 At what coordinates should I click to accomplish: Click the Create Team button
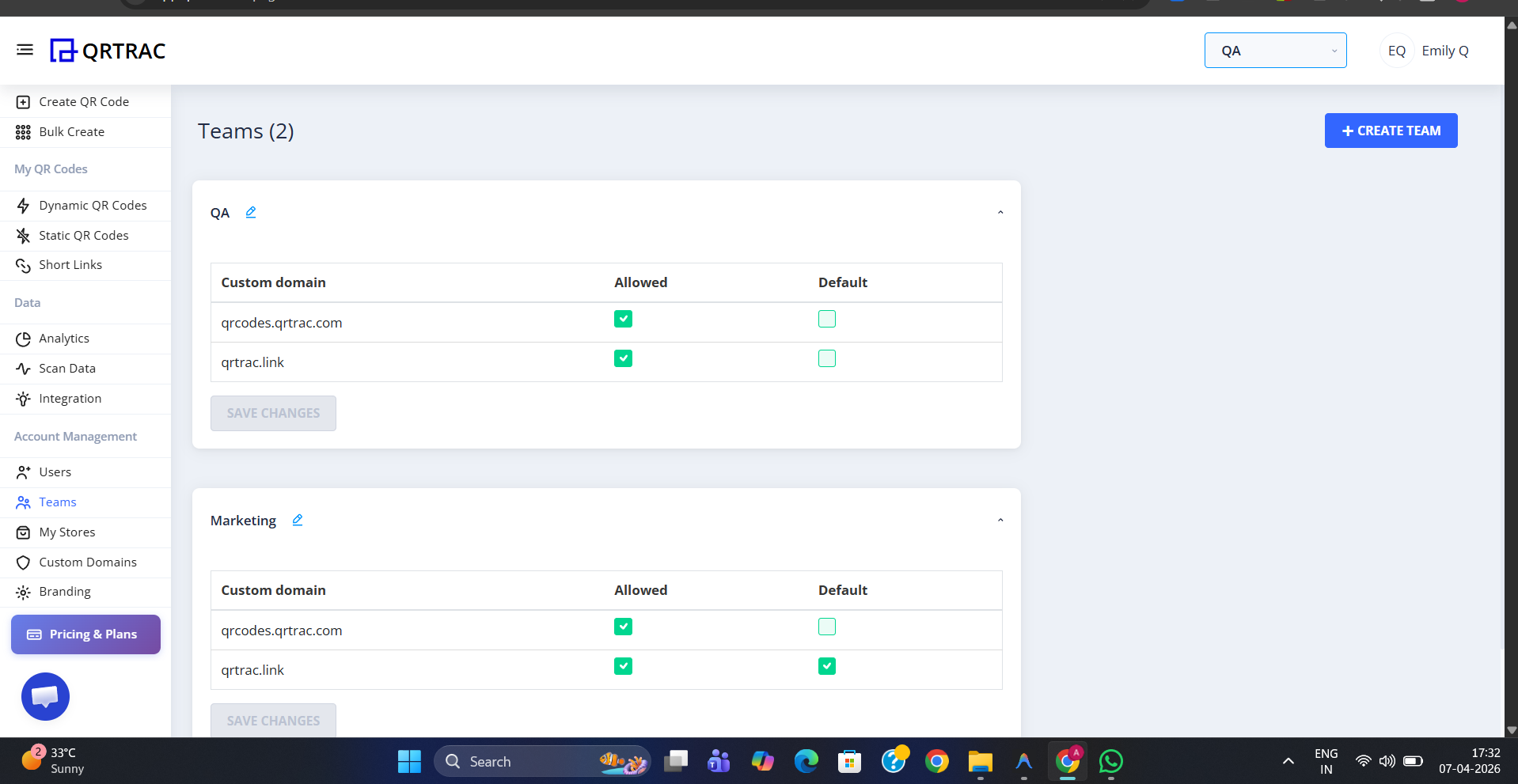(x=1391, y=130)
